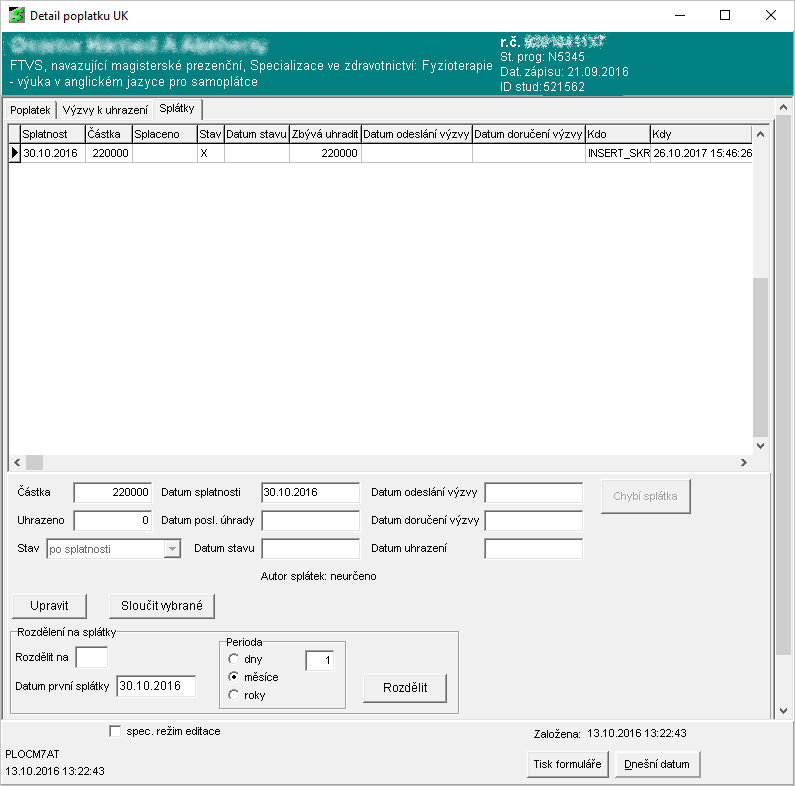Open the Výzvy k uhrazení tab
Viewport: 795px width, 786px height.
105,110
